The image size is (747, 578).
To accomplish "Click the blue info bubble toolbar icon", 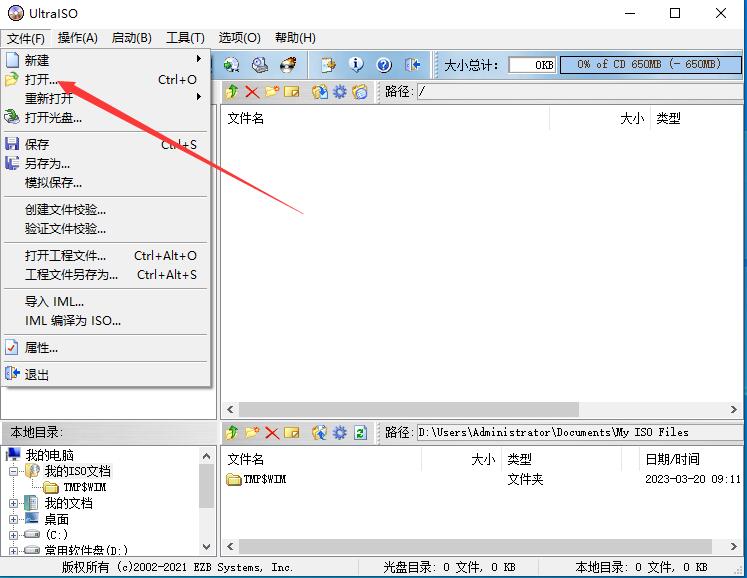I will point(356,64).
